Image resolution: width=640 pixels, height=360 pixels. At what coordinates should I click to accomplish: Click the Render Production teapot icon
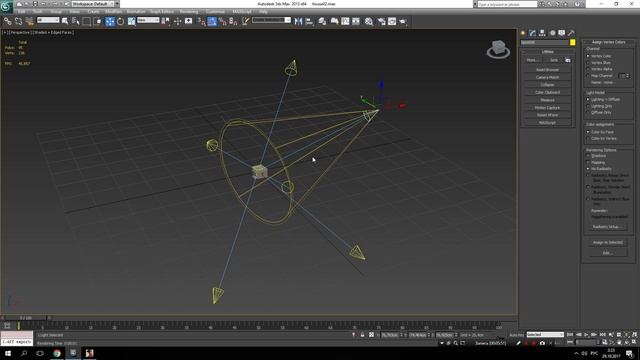coord(403,21)
